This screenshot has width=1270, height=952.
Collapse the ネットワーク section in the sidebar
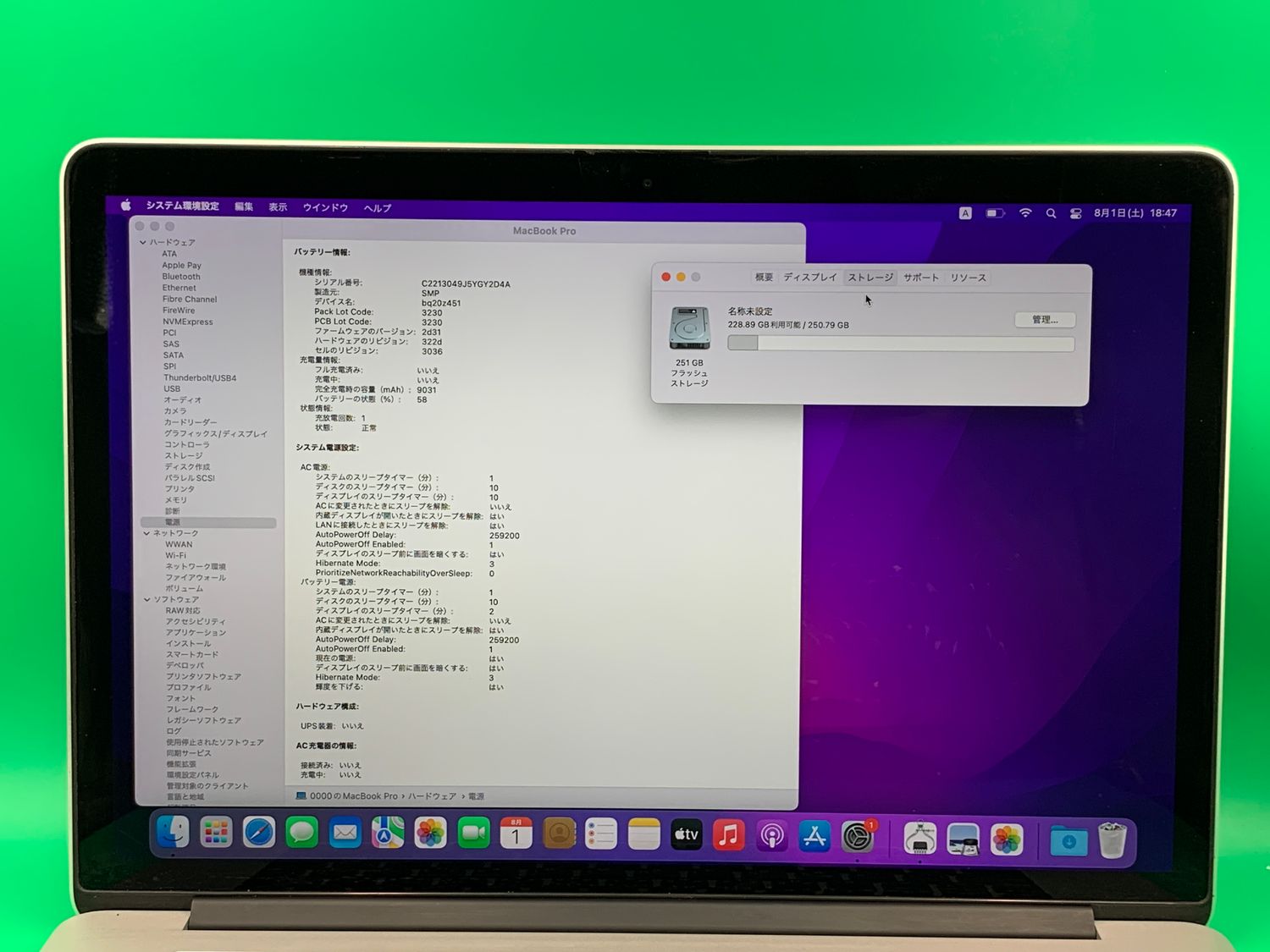click(x=146, y=533)
